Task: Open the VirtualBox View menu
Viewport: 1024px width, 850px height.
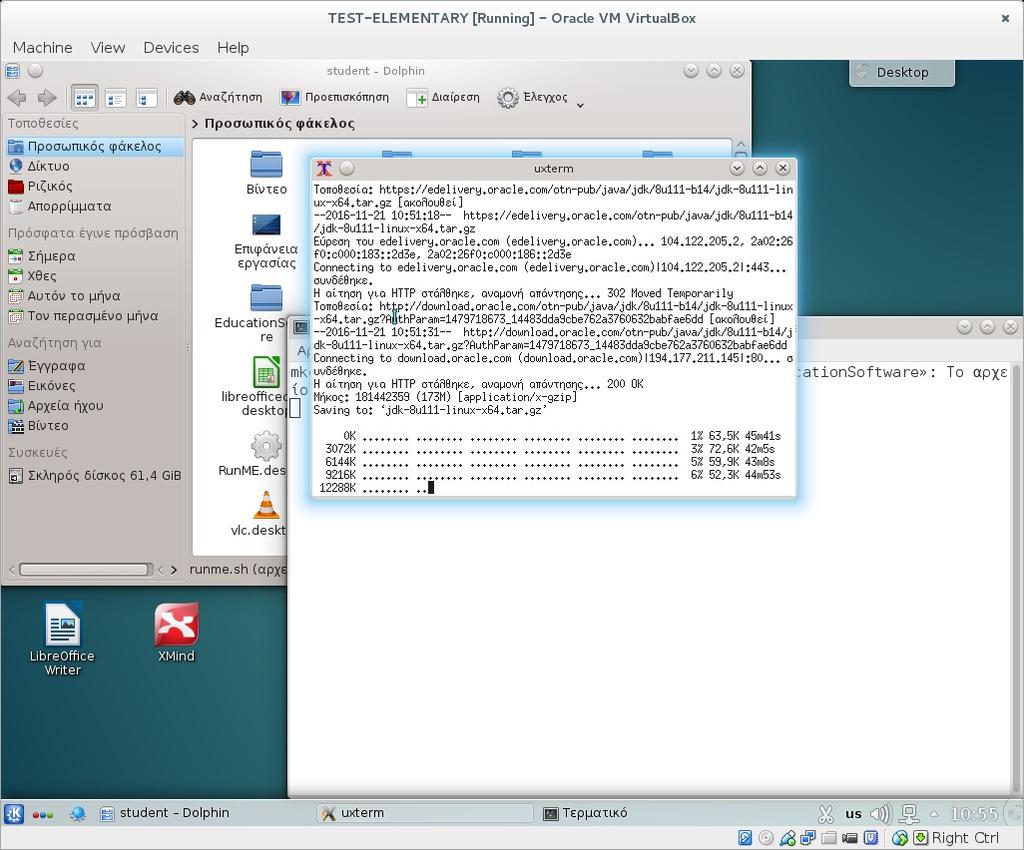Action: pyautogui.click(x=108, y=48)
